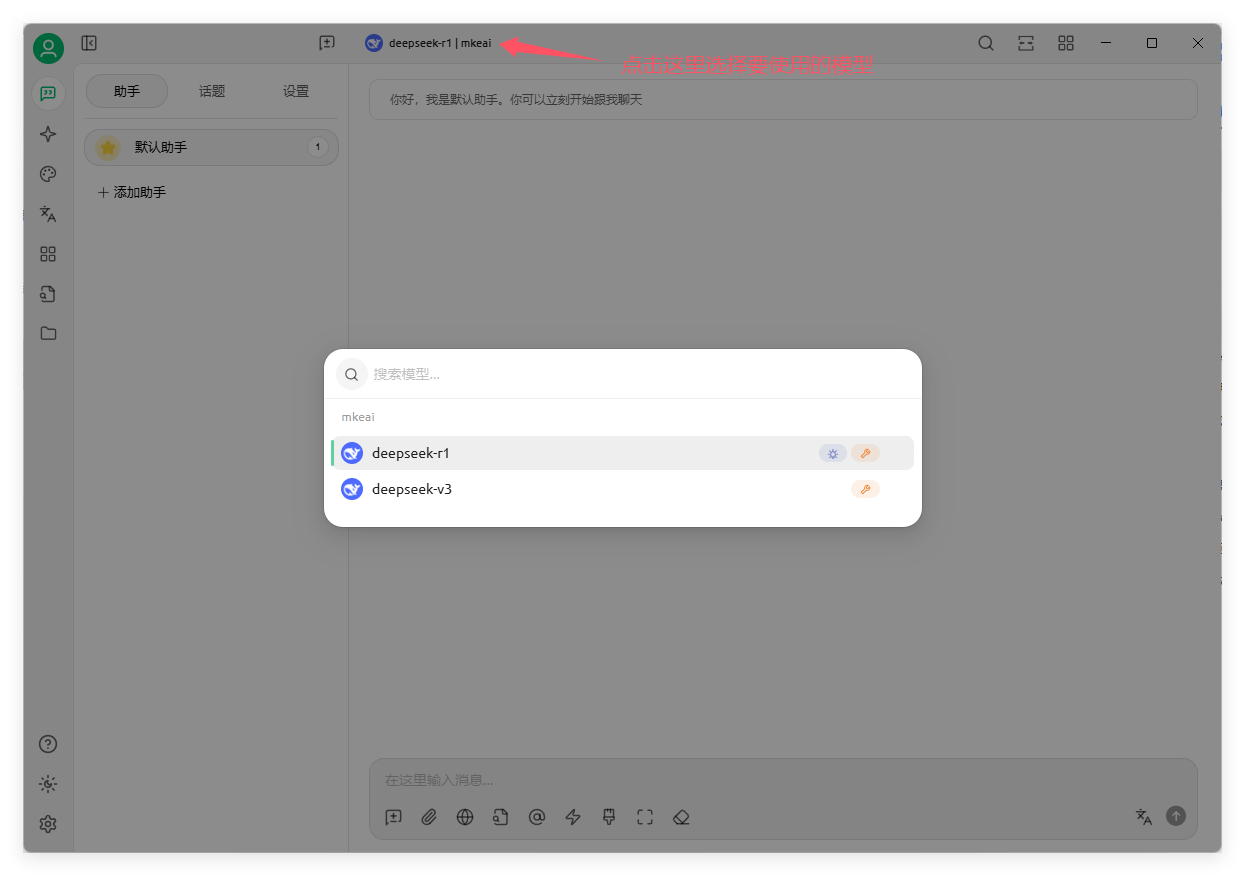Select the 默认助手 assistant entry
Screen dimensions: 1245x876
click(211, 147)
